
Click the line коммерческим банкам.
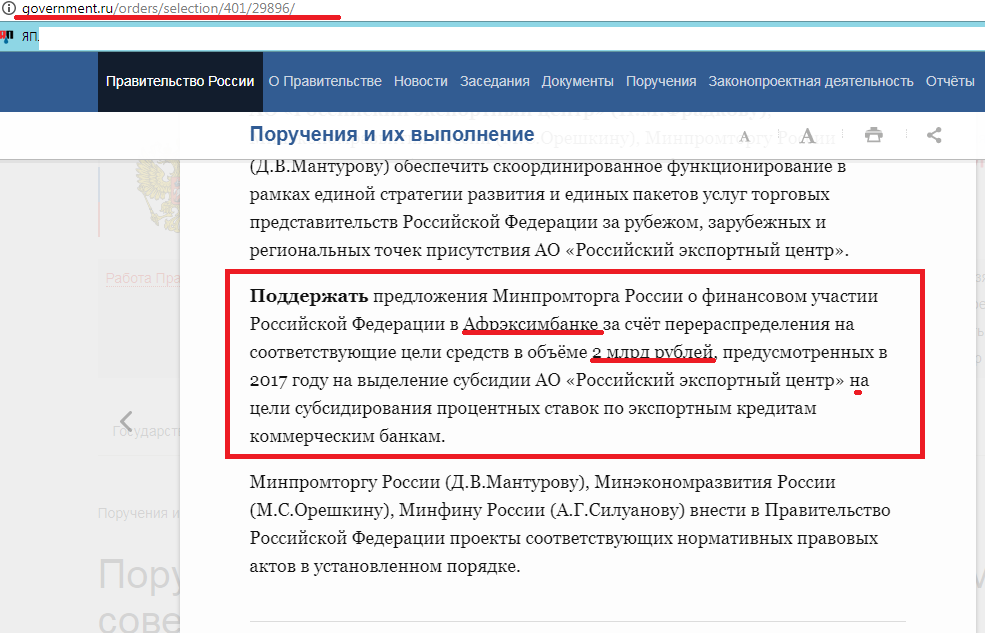click(347, 436)
